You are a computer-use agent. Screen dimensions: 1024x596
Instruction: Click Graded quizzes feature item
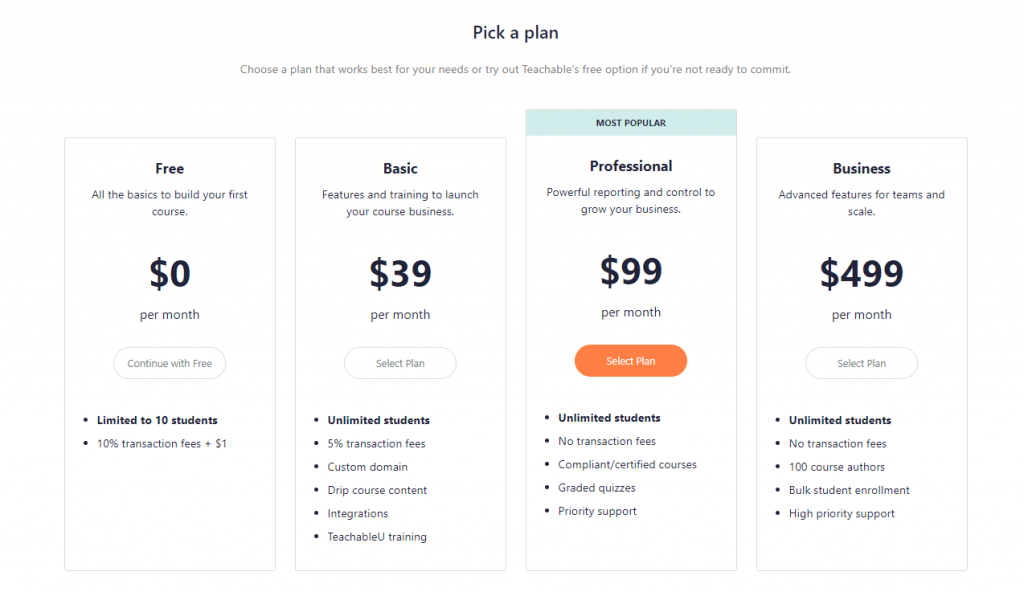tap(596, 488)
